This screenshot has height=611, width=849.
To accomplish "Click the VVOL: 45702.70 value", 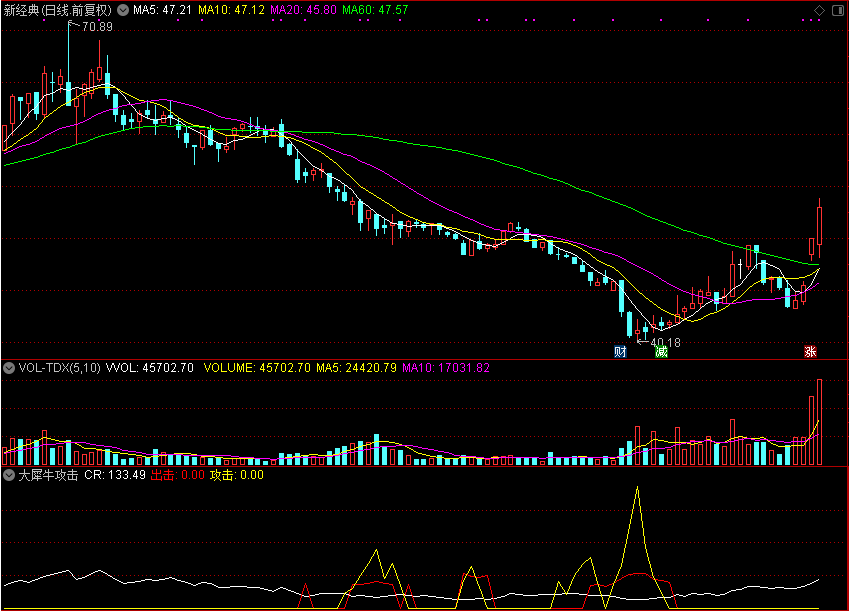I will (x=149, y=368).
